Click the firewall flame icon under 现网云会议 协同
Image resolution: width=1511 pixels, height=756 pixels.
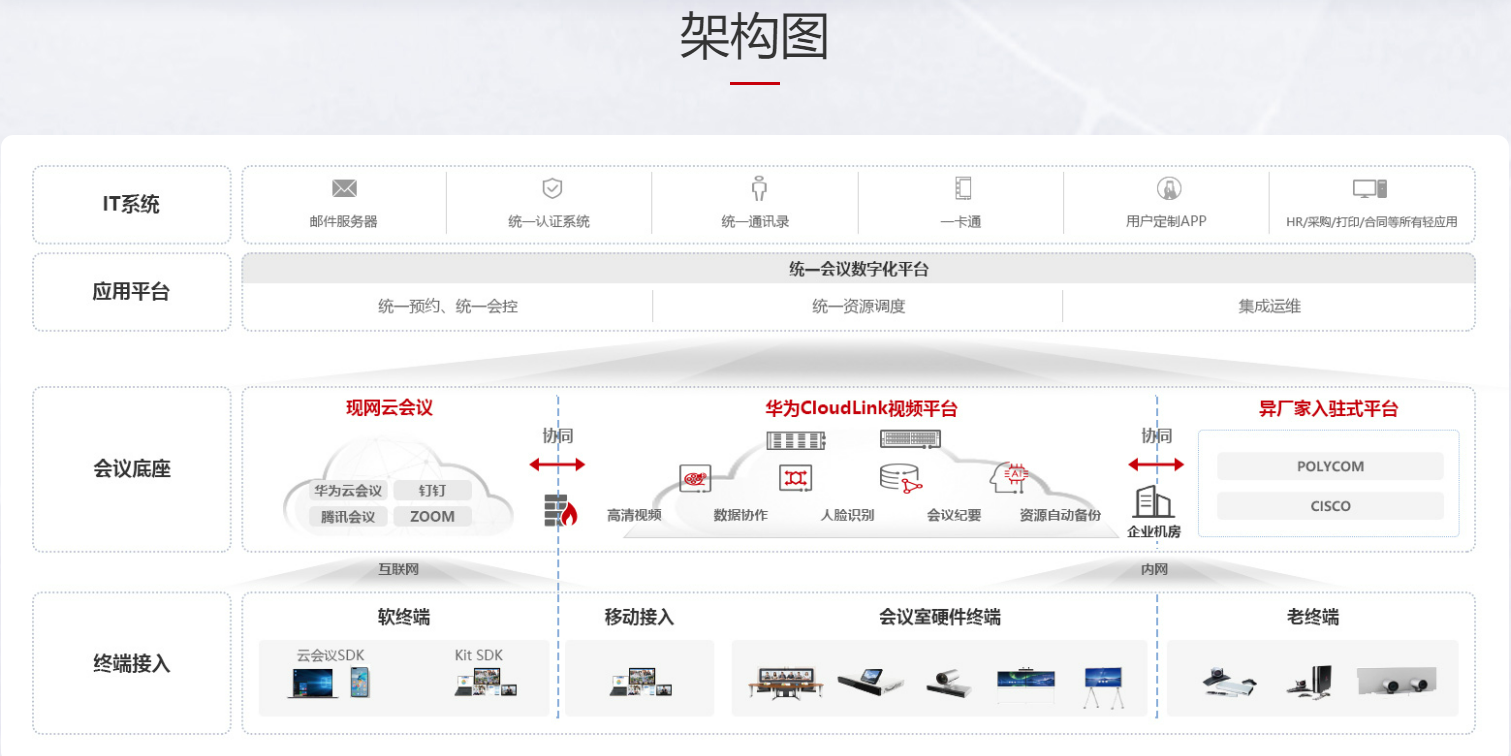pyautogui.click(x=561, y=510)
